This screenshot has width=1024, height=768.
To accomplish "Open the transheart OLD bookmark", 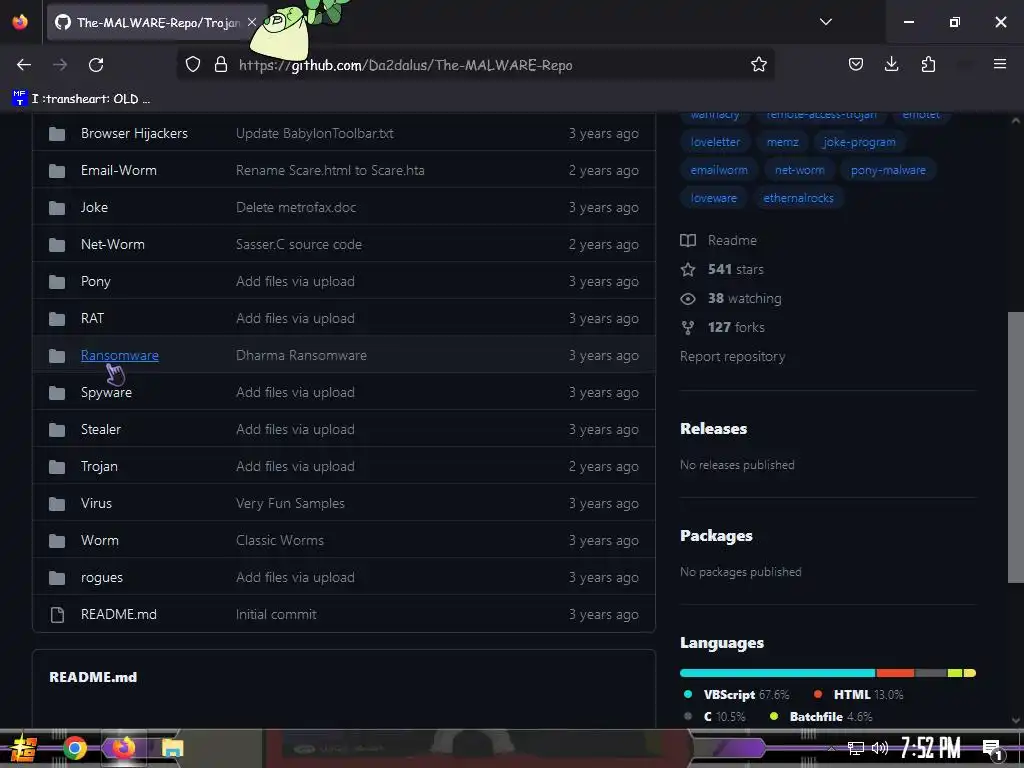I will pos(81,99).
